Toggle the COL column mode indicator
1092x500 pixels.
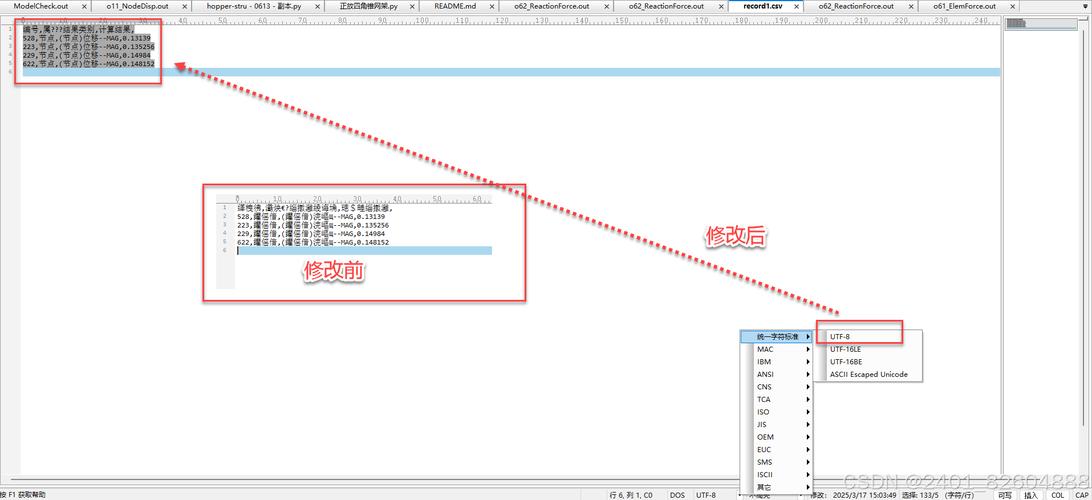1057,495
